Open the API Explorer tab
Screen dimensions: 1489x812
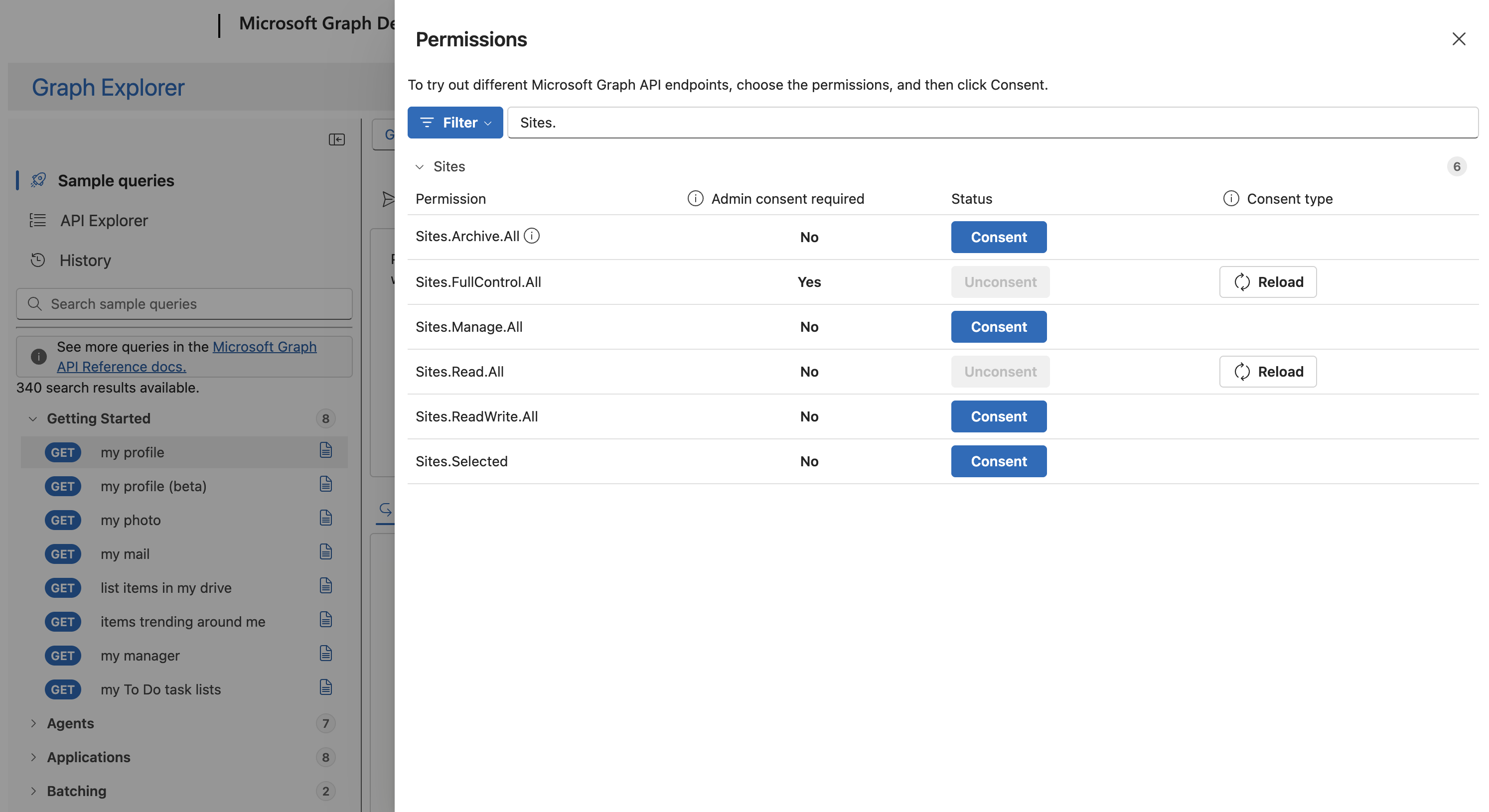(x=104, y=220)
